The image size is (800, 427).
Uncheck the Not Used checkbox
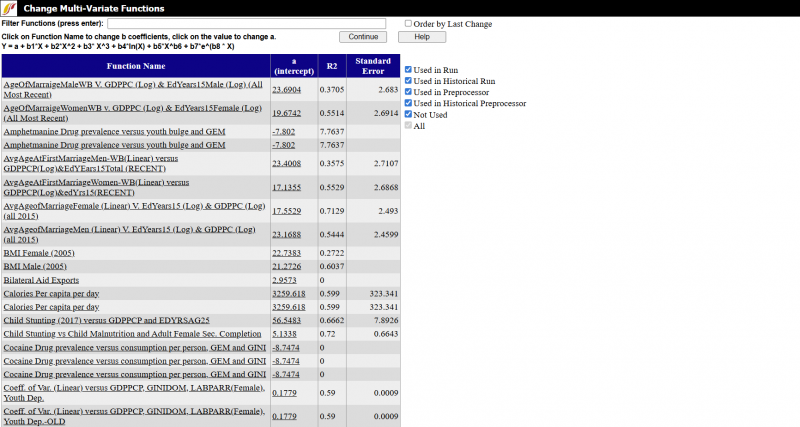(x=408, y=115)
